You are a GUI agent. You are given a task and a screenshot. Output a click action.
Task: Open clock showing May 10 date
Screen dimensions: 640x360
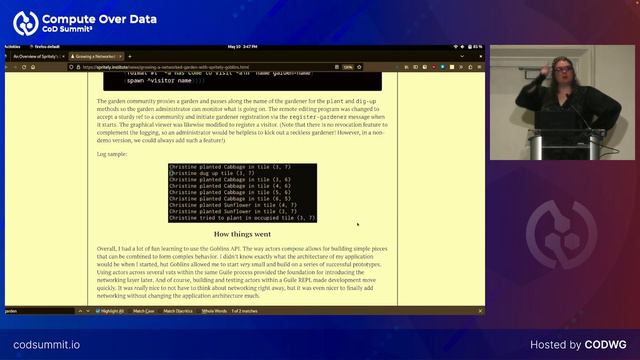[x=242, y=47]
